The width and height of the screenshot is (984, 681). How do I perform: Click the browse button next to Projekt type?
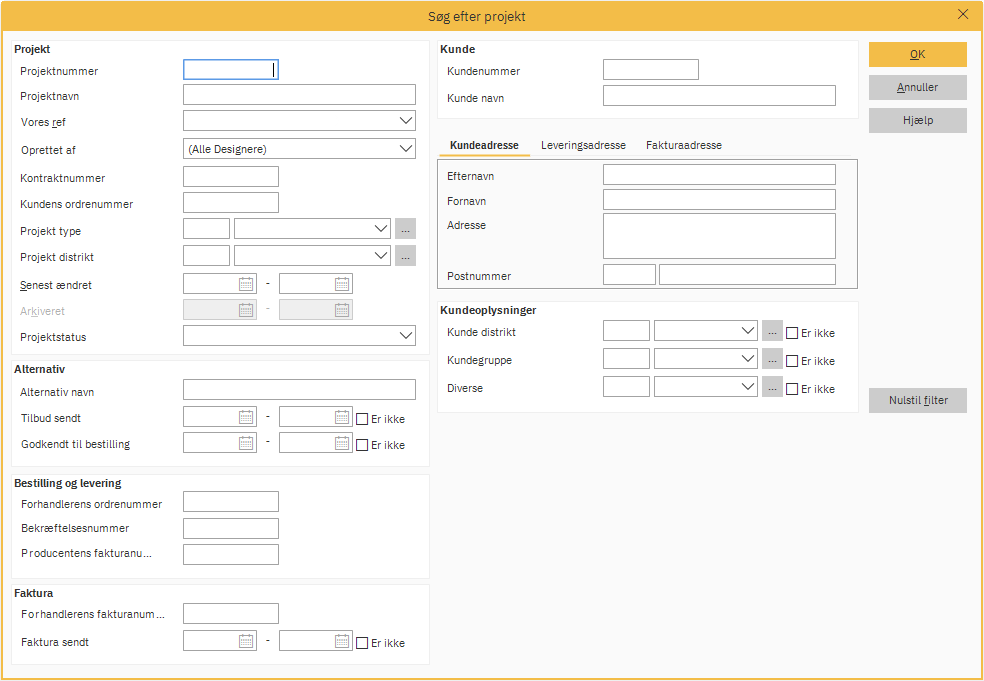(405, 229)
